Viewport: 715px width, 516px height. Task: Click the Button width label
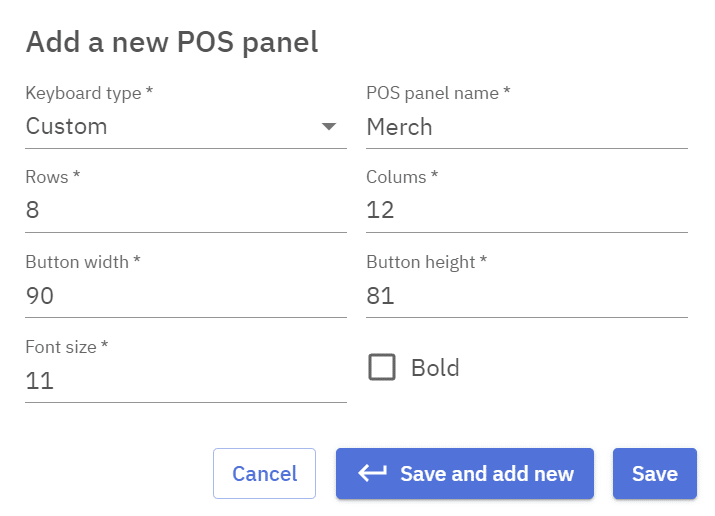click(x=83, y=262)
